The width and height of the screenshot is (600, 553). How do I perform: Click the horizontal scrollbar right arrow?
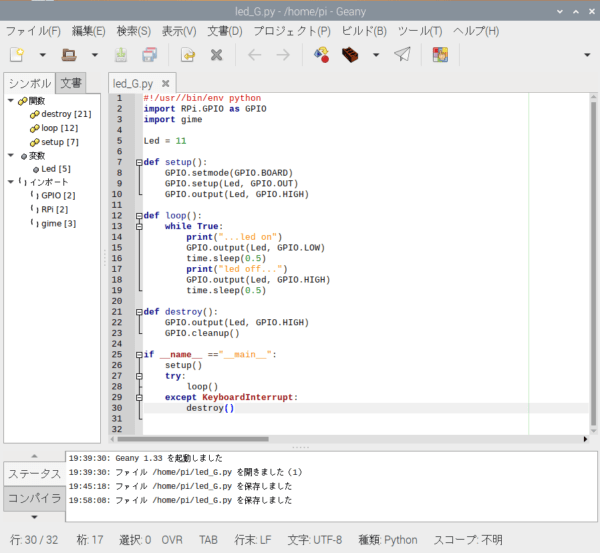(585, 439)
